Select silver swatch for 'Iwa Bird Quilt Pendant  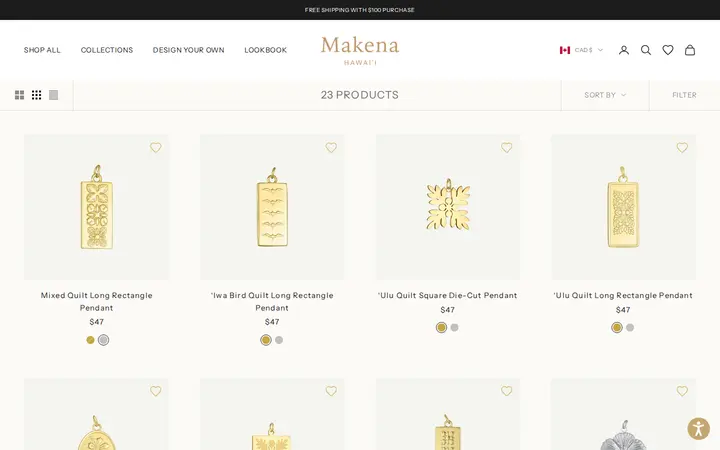[279, 340]
